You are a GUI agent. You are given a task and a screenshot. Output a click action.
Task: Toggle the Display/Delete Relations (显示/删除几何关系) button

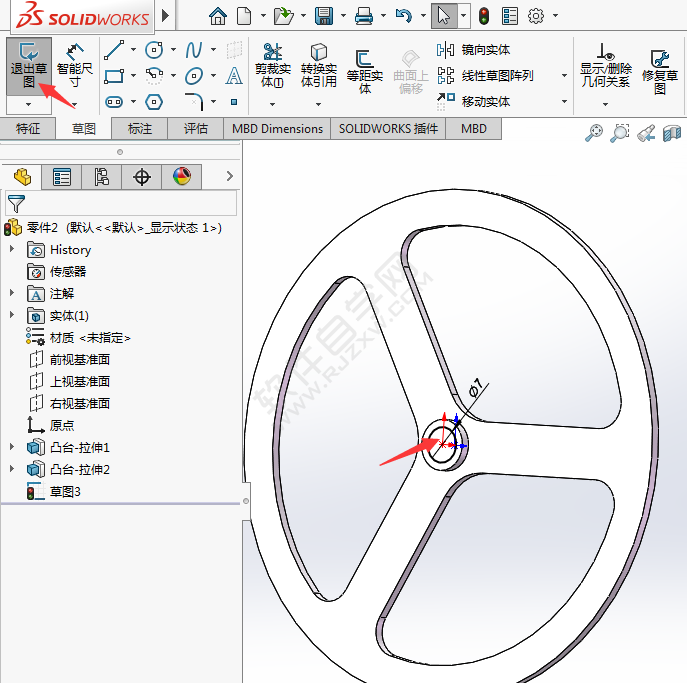click(x=605, y=66)
